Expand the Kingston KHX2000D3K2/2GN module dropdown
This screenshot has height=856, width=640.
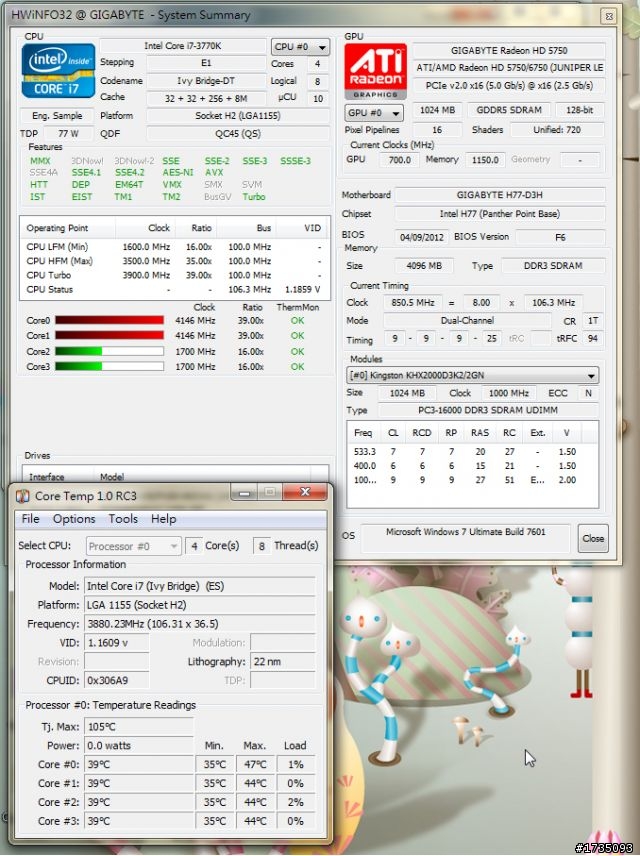(x=472, y=376)
